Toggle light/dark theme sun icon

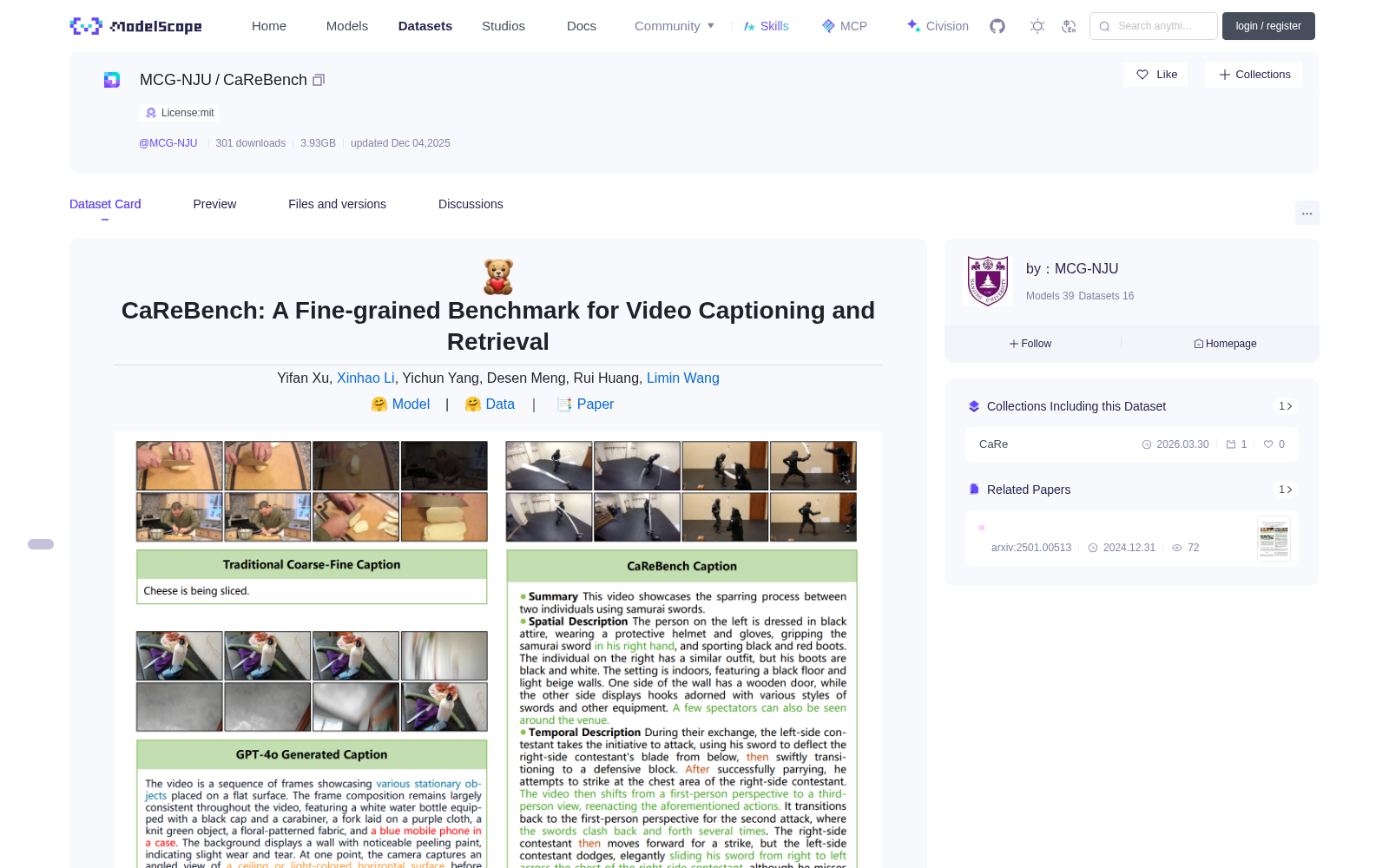1037,26
